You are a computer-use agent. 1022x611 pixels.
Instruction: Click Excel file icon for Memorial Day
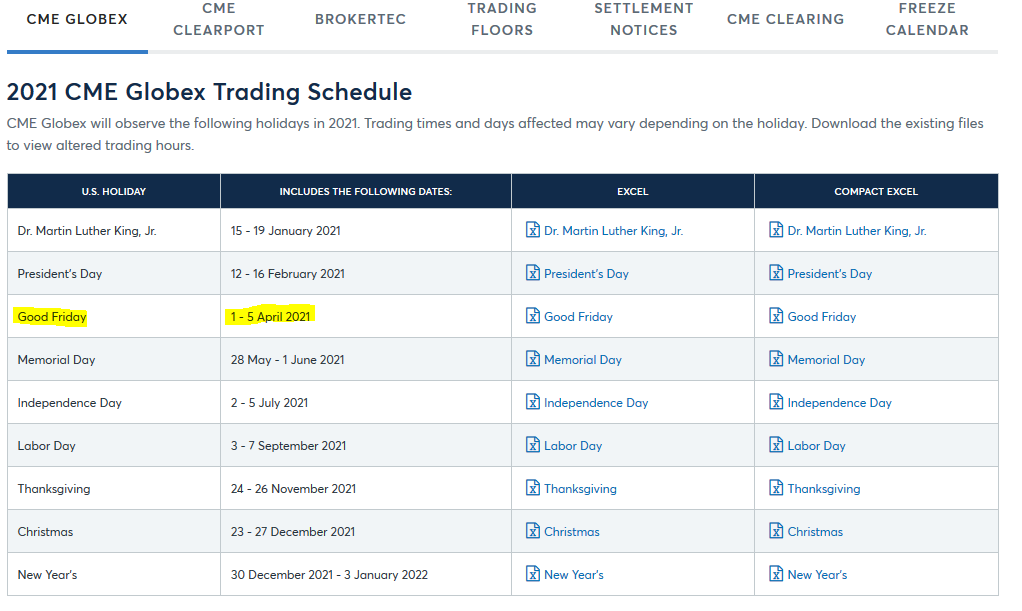[533, 359]
